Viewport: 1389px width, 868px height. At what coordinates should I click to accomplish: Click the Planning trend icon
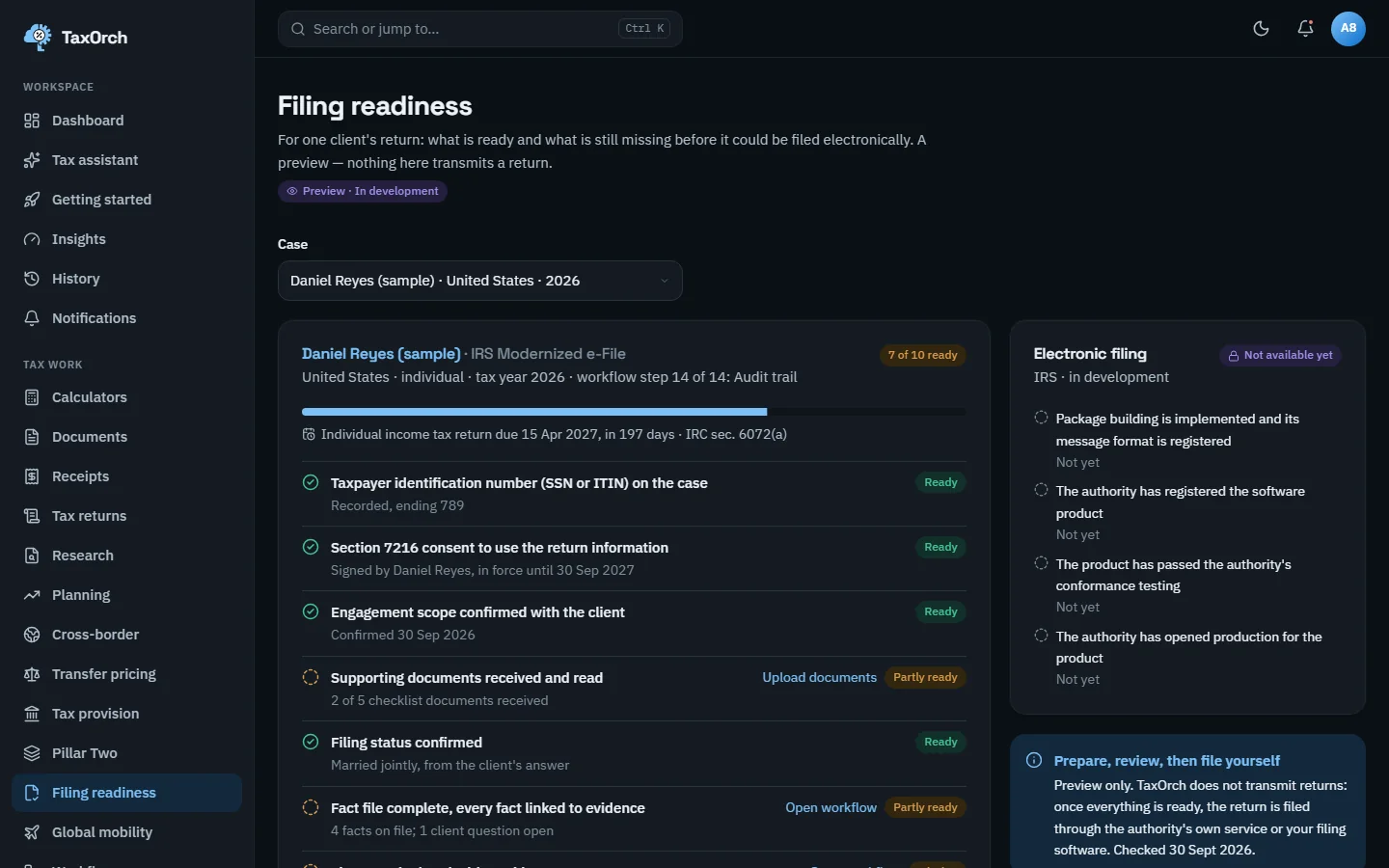pos(32,595)
